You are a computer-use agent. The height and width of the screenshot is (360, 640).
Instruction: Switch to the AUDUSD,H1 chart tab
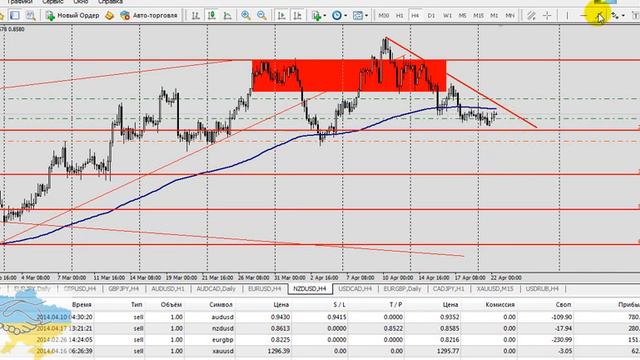pyautogui.click(x=167, y=289)
